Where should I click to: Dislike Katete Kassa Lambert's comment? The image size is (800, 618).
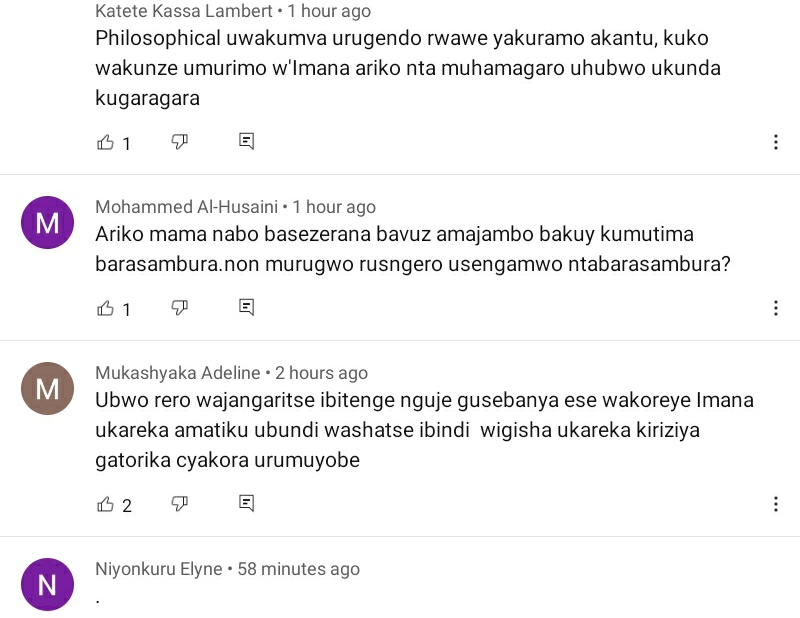[x=180, y=142]
